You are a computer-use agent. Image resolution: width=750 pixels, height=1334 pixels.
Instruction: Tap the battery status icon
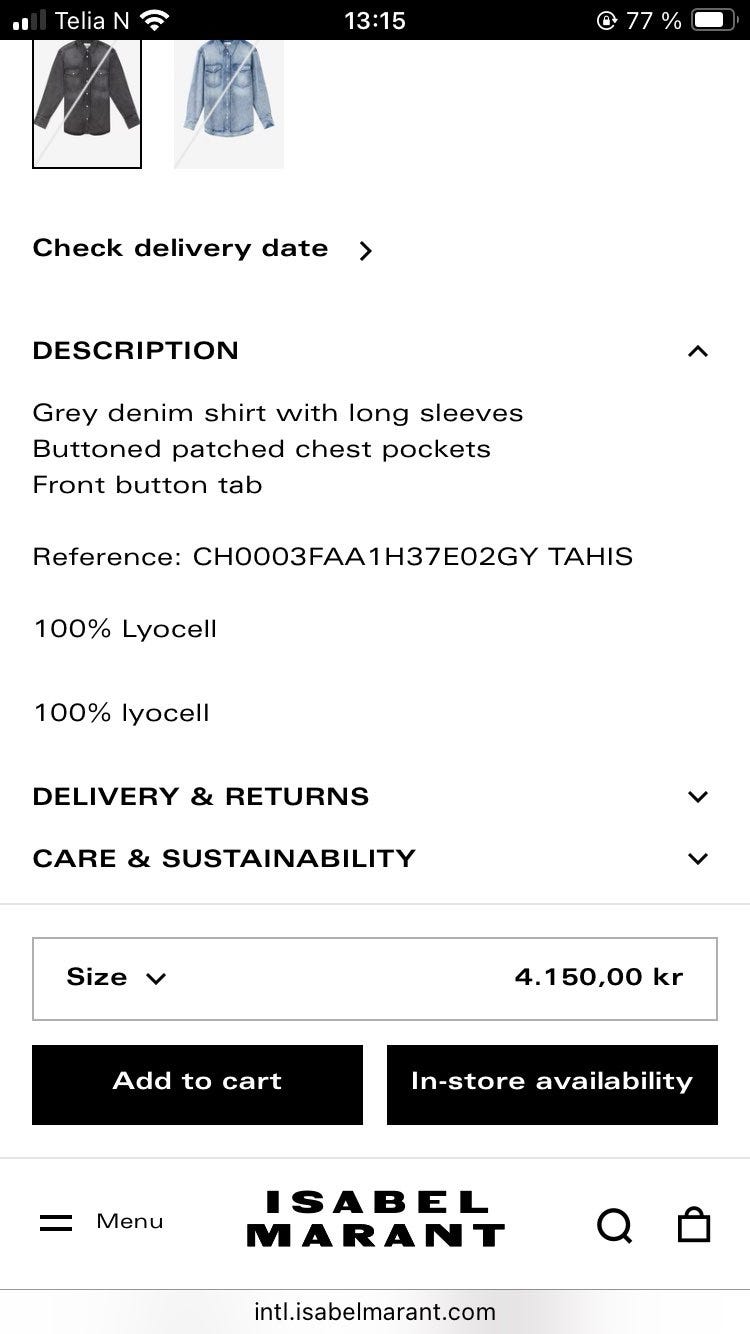[713, 20]
